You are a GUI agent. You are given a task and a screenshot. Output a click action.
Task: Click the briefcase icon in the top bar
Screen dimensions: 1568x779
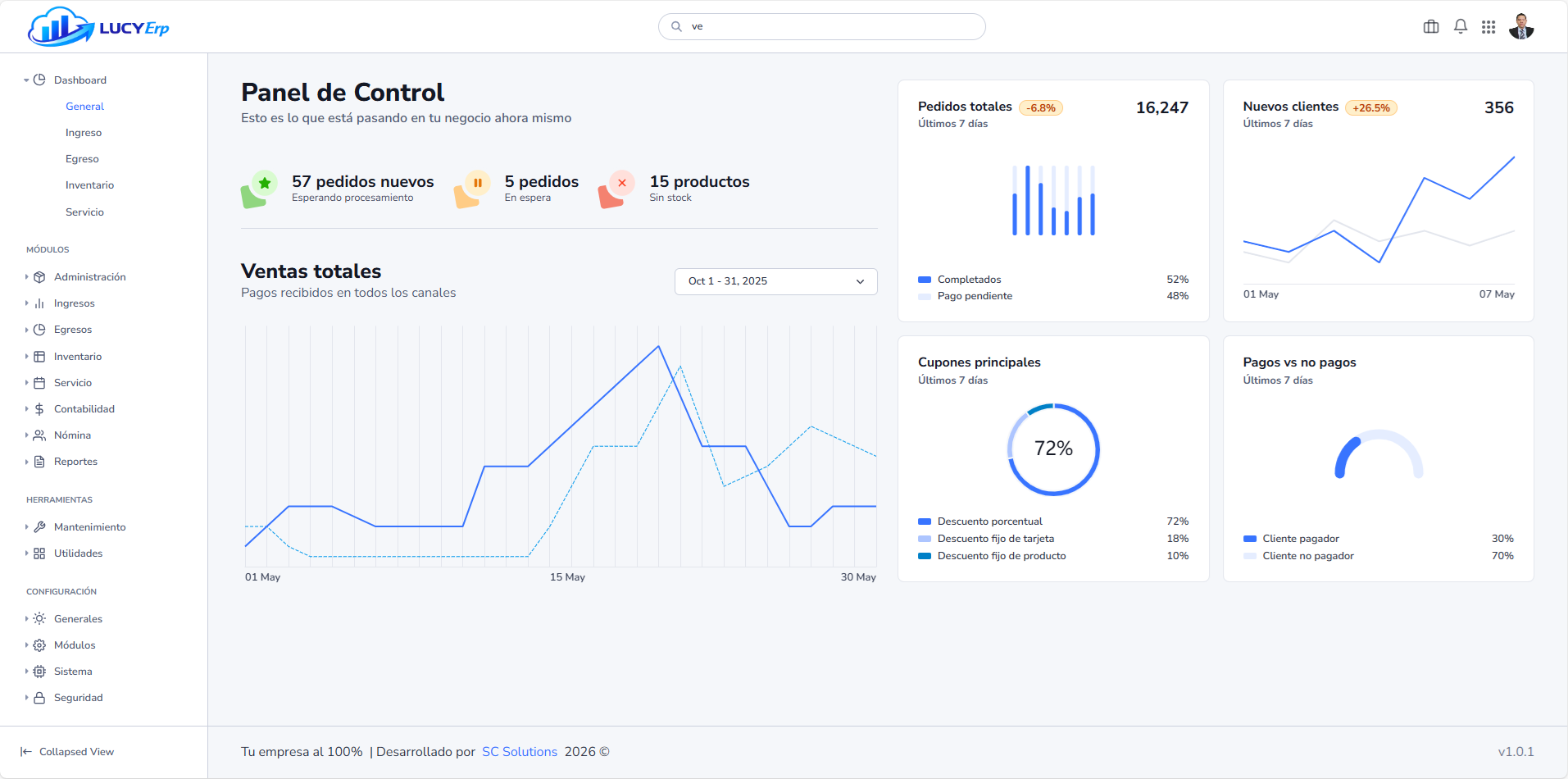1431,27
